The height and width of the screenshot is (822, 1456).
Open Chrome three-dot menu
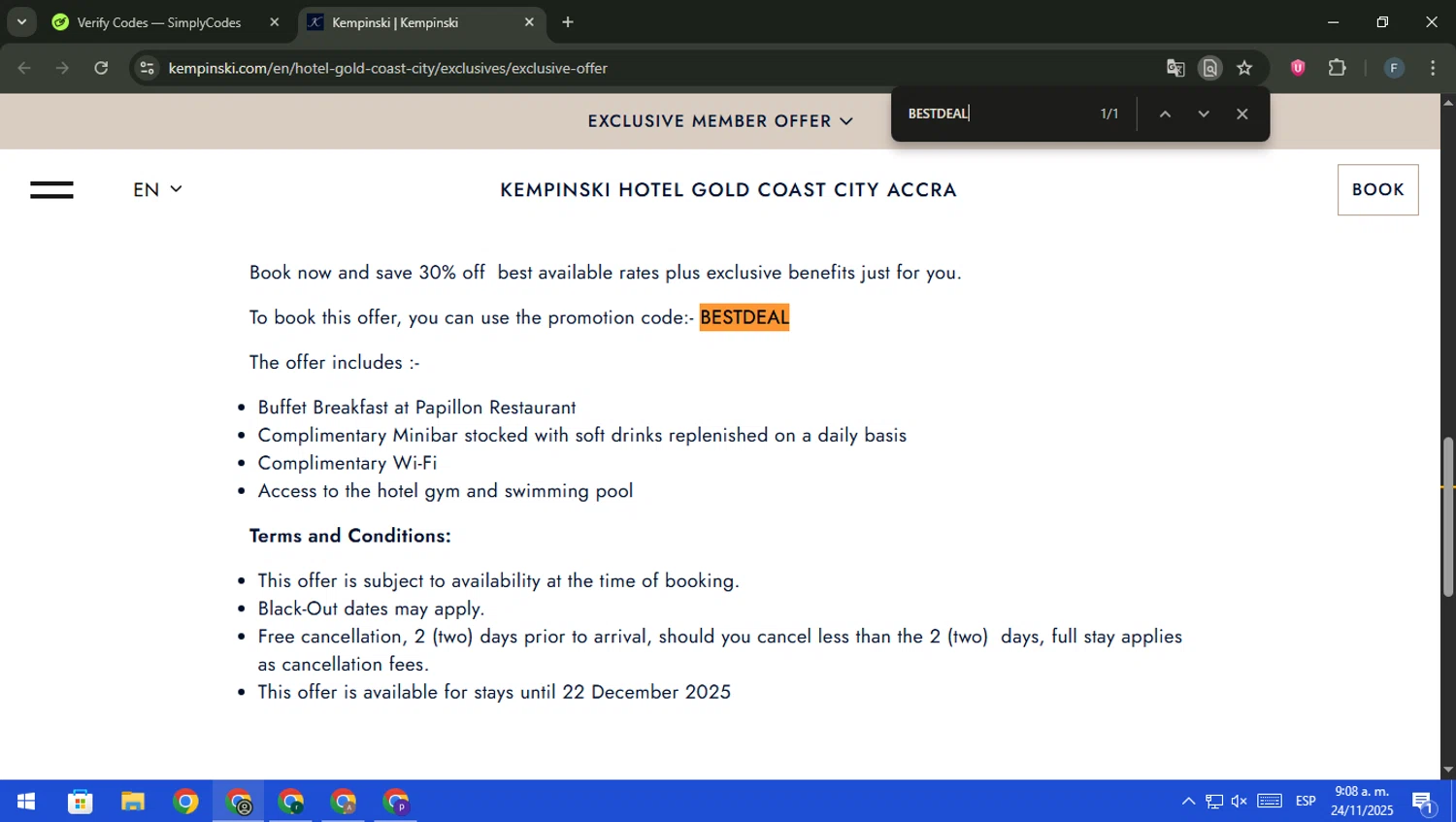pos(1433,68)
